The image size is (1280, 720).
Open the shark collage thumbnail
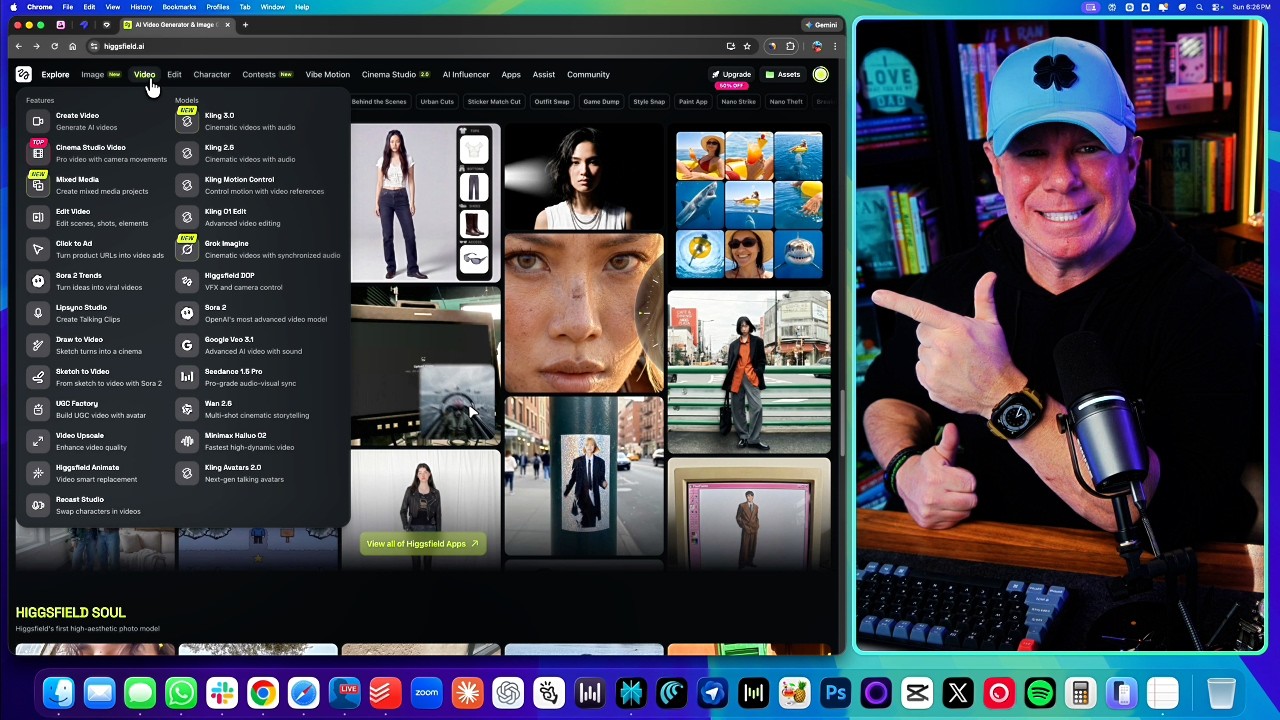749,205
